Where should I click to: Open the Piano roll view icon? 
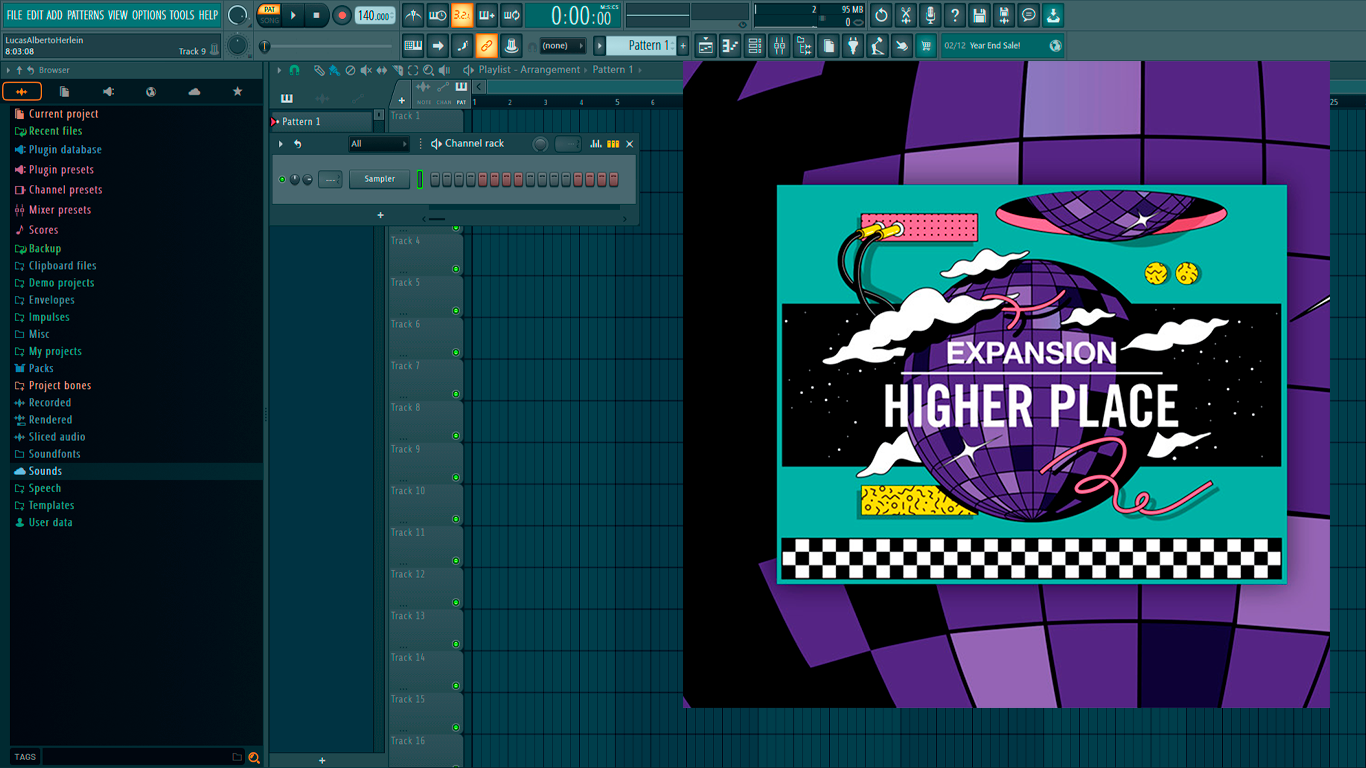tap(730, 45)
